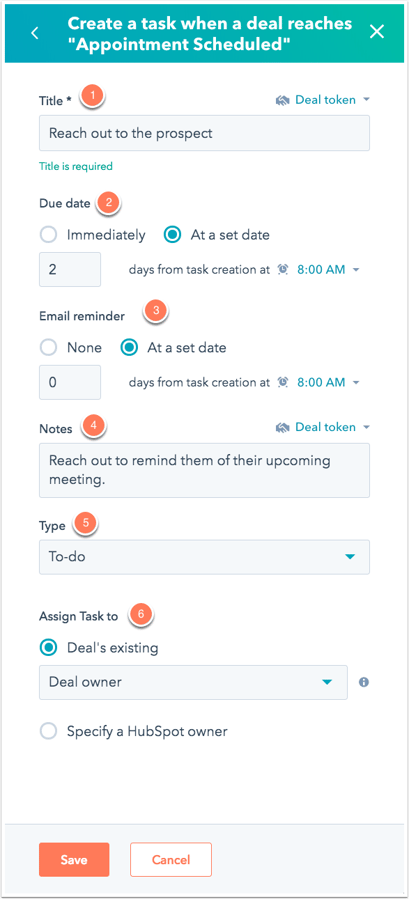Screen dimensions: 409x899
Task: Click the handshake icon beside Title
Action: click(282, 100)
